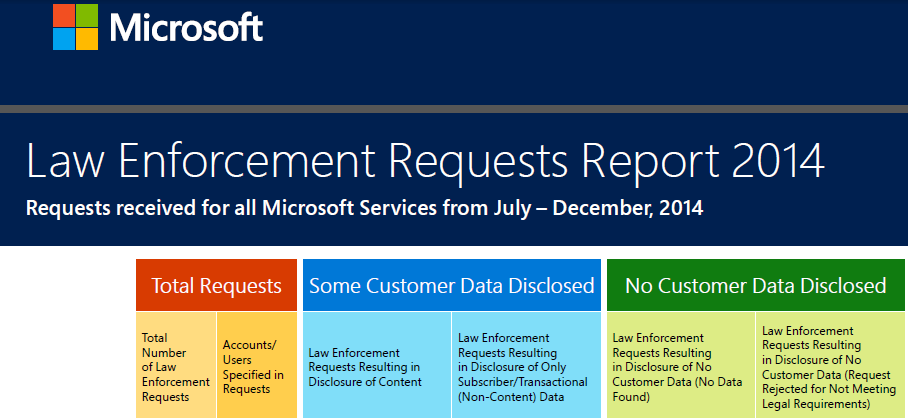Image resolution: width=908 pixels, height=418 pixels.
Task: Click the yellow square of the Microsoft logo
Action: point(87,37)
